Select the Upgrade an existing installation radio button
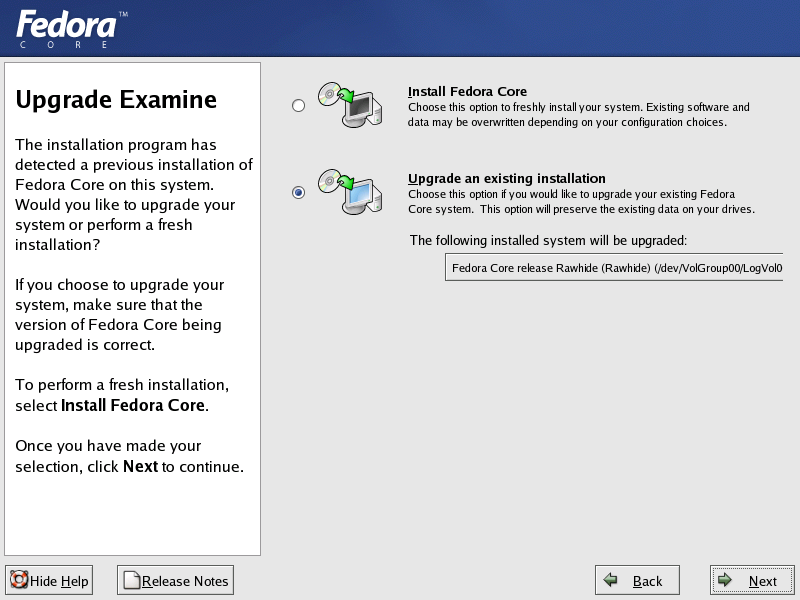Viewport: 800px width, 600px height. click(x=298, y=192)
